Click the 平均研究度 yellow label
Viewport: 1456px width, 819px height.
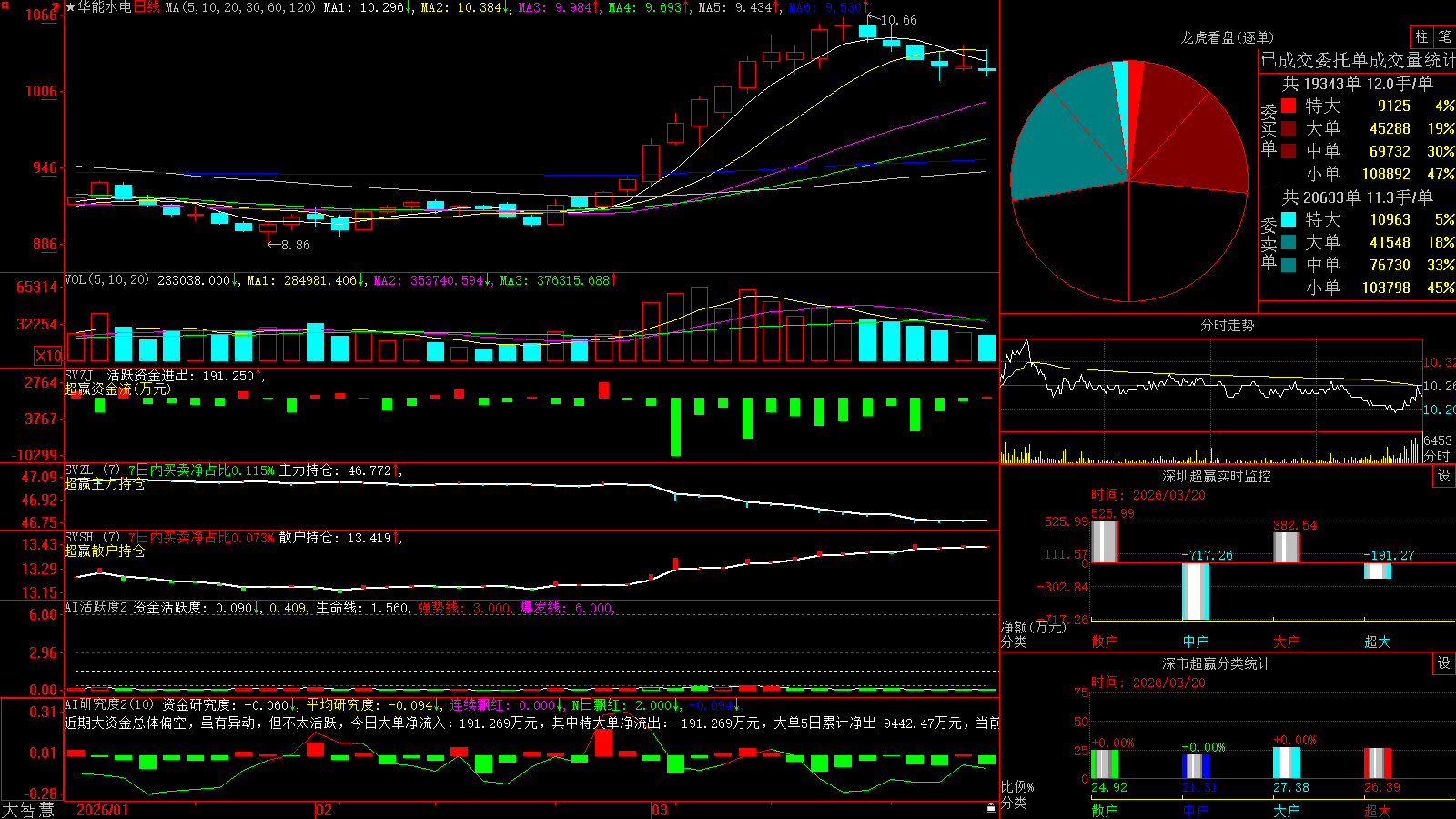pos(340,704)
